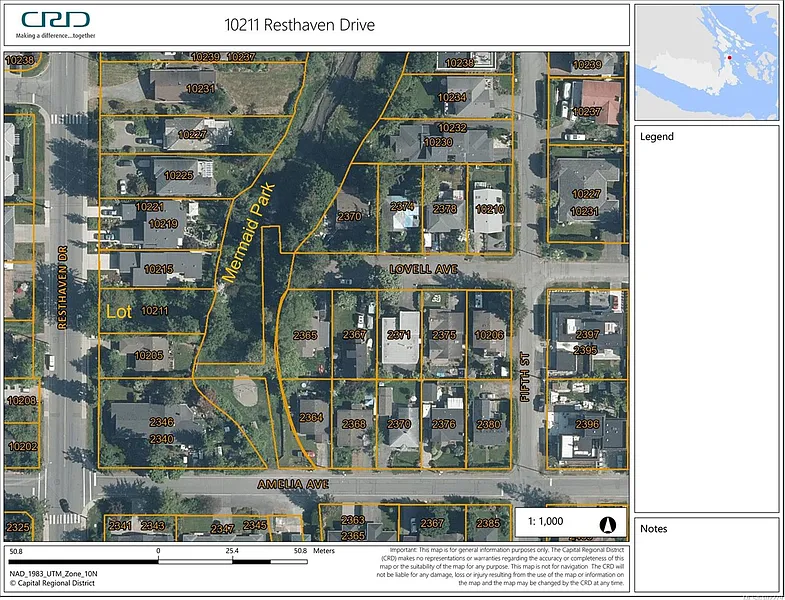Viewport: 785px width, 600px height.
Task: Select parcel 2371 with the white roof
Action: point(399,336)
